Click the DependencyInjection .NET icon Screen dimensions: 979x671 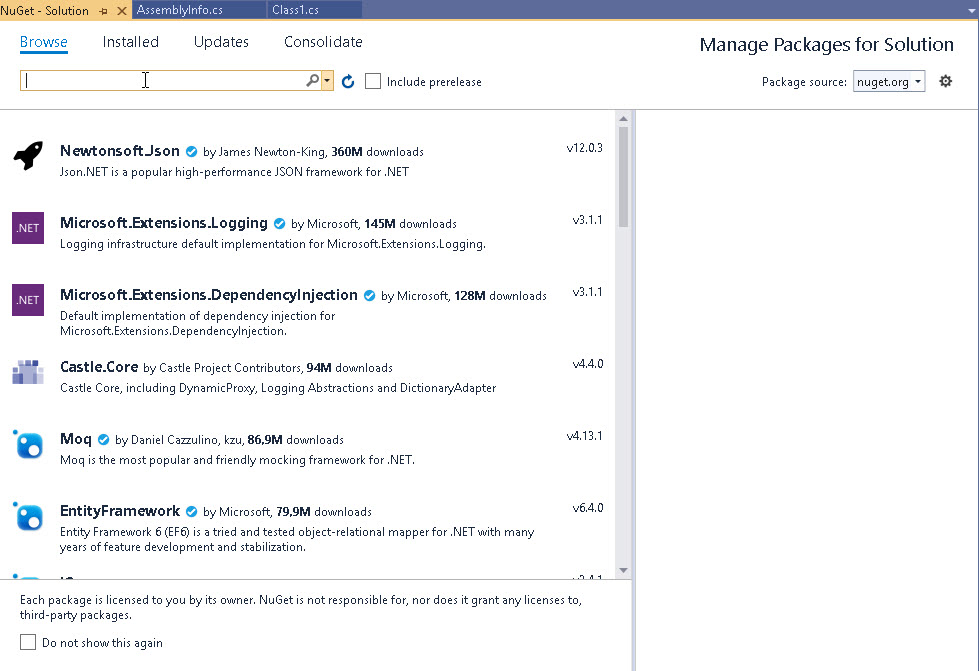(28, 300)
